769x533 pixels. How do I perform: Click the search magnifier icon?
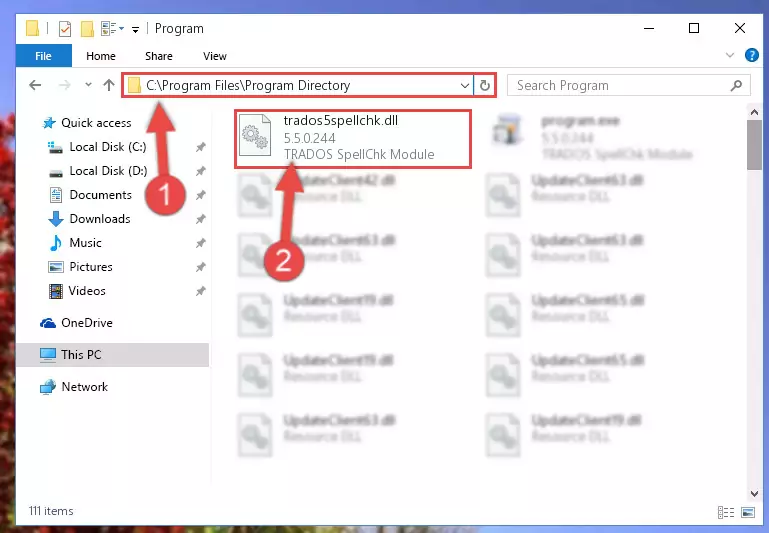(x=736, y=86)
